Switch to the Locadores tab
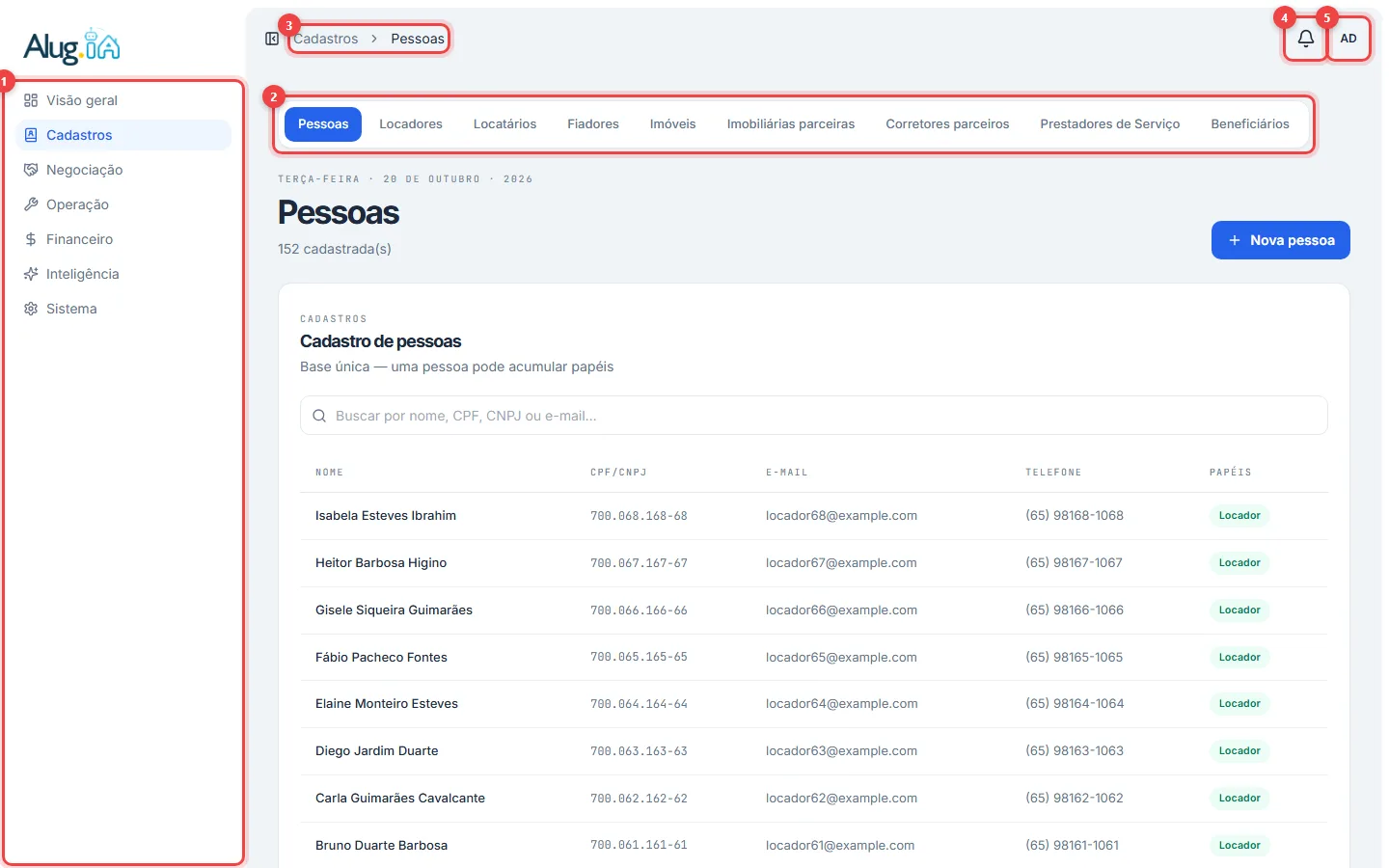1389x868 pixels. pos(411,124)
